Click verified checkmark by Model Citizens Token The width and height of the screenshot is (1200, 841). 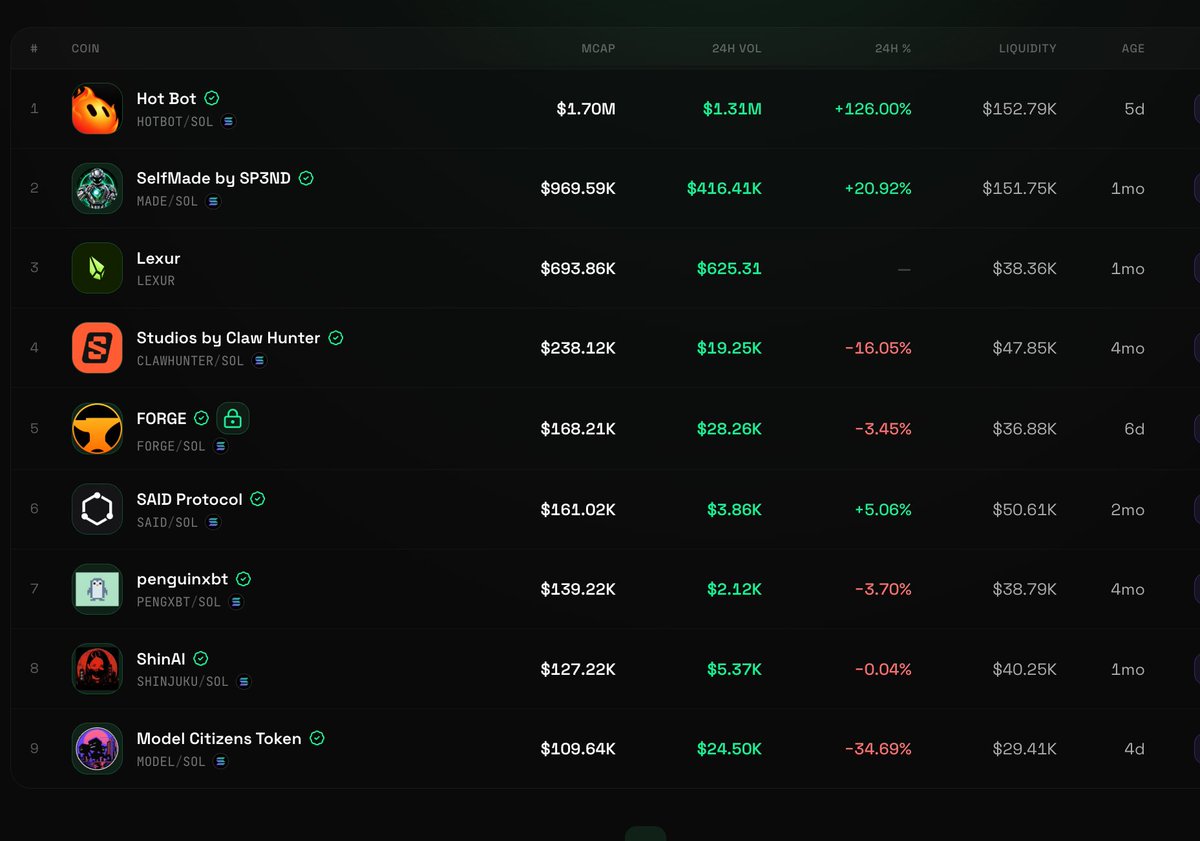point(317,738)
